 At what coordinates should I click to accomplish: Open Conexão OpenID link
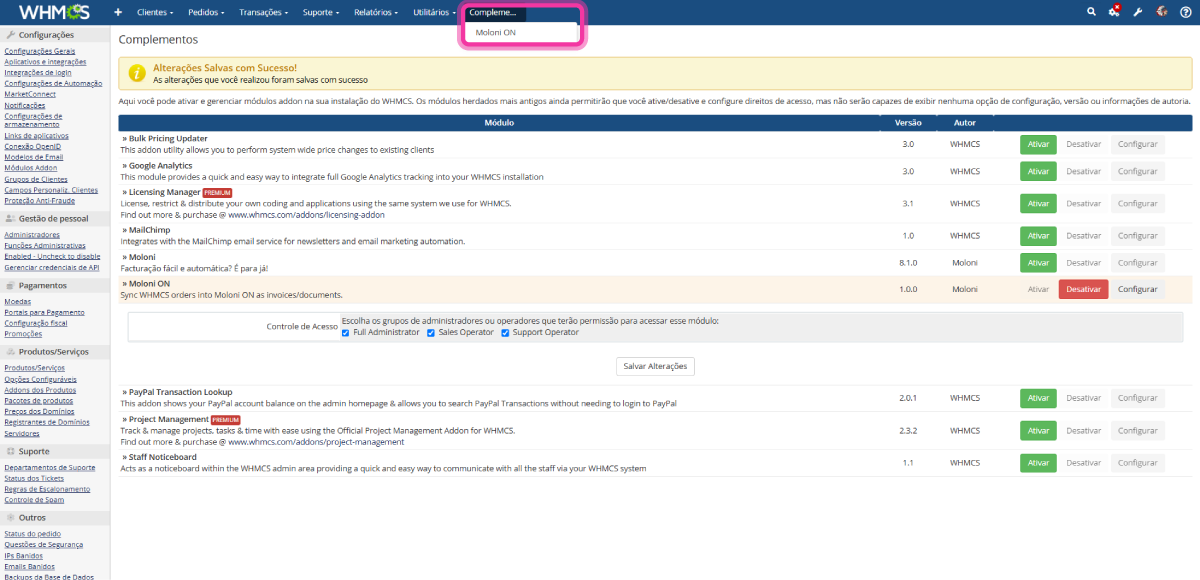[32, 146]
